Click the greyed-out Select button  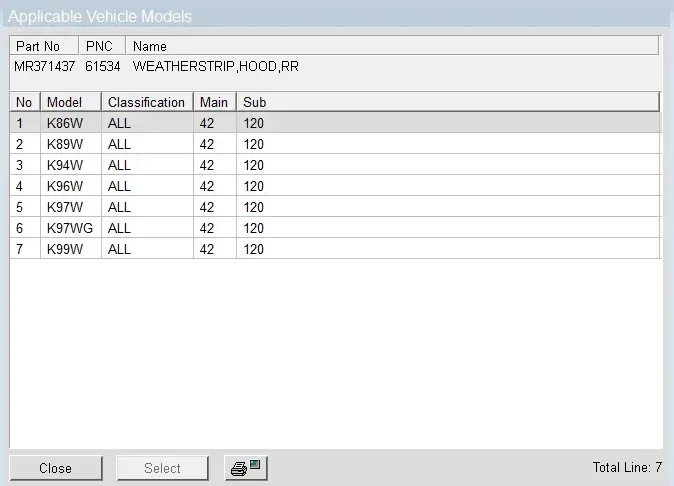click(x=162, y=468)
